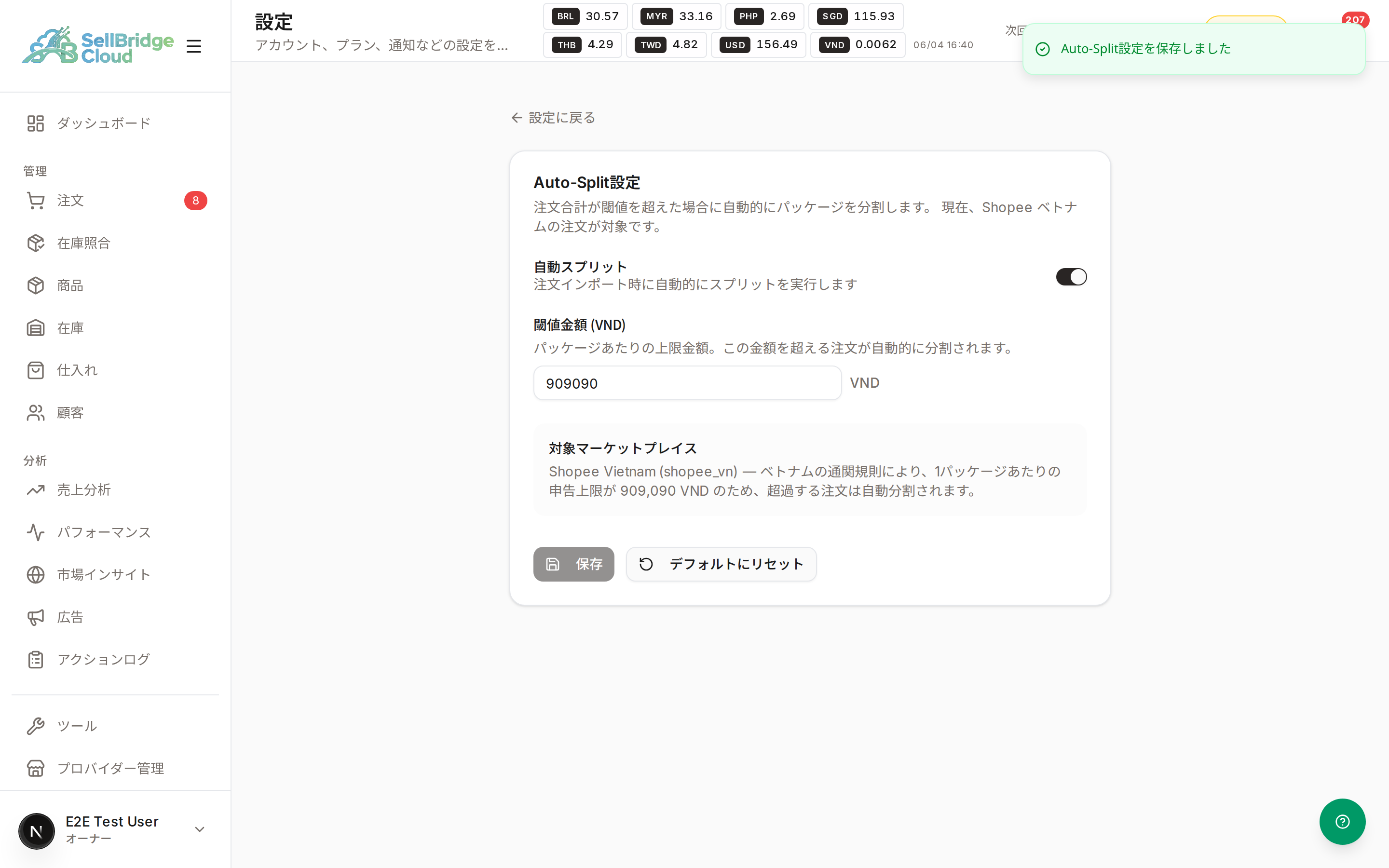Click the VND 0.0062 rate chip
The width and height of the screenshot is (1389, 868).
click(858, 45)
